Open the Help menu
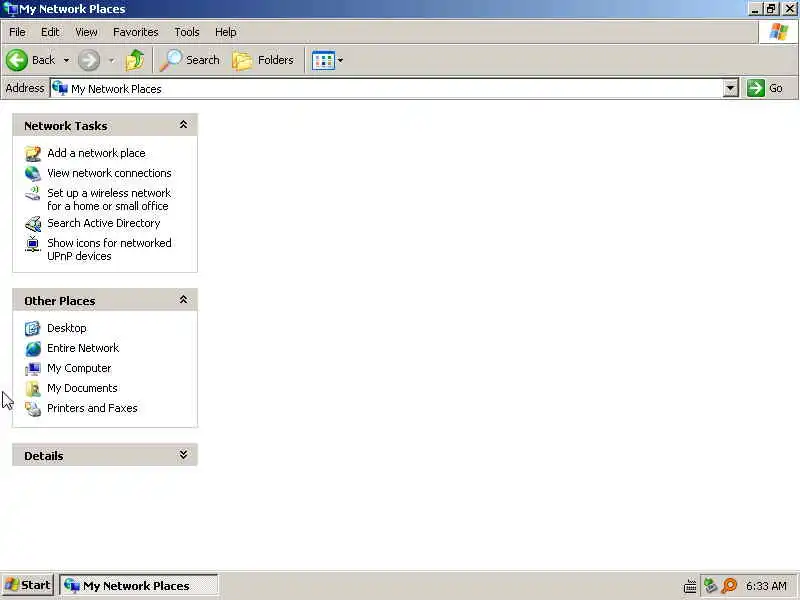The width and height of the screenshot is (800, 600). tap(226, 32)
